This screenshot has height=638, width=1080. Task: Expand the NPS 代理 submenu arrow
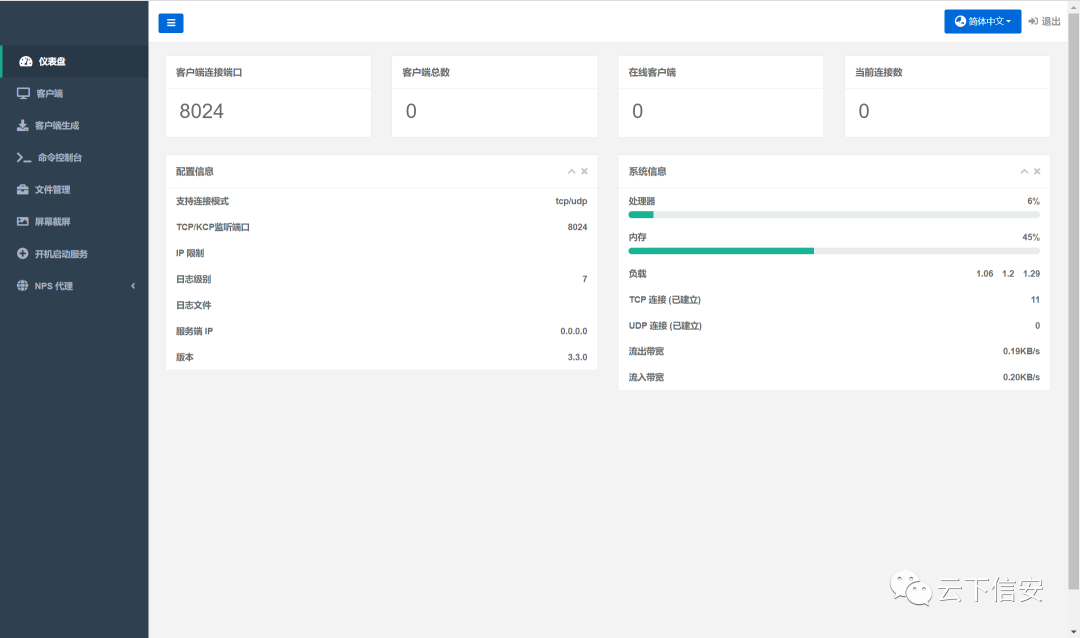click(x=133, y=286)
